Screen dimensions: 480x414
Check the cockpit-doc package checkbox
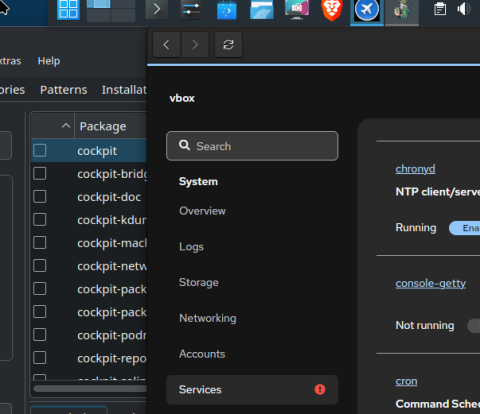pyautogui.click(x=40, y=197)
